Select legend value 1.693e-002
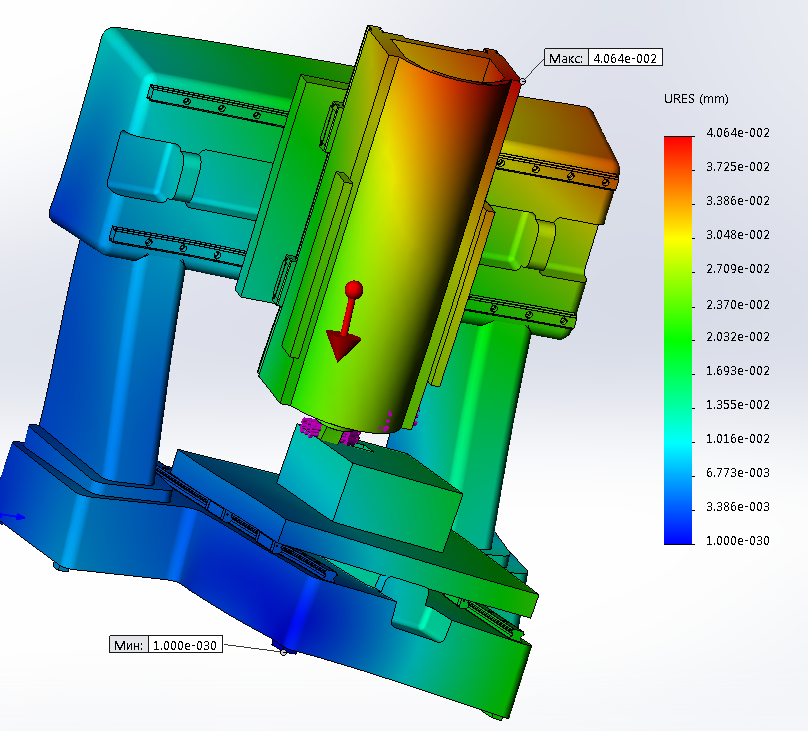Viewport: 808px width, 731px height. [738, 370]
